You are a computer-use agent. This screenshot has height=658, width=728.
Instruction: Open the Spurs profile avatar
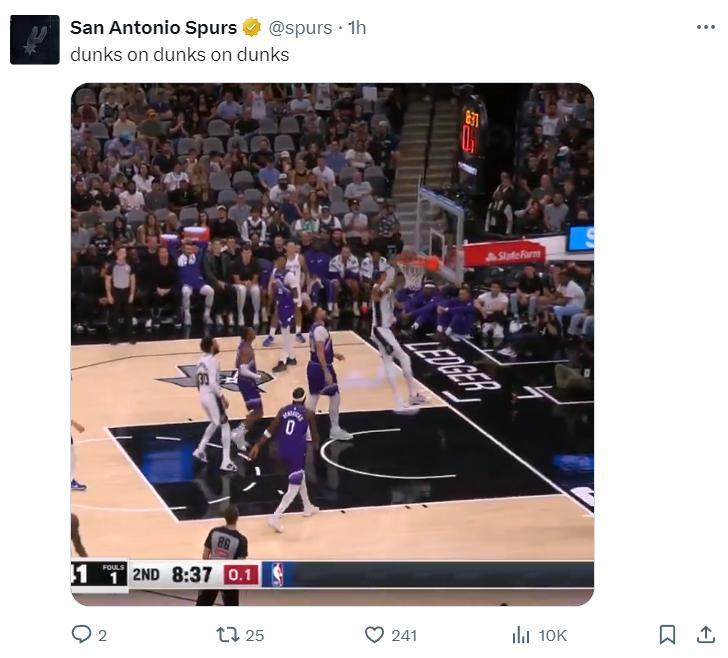(x=35, y=40)
